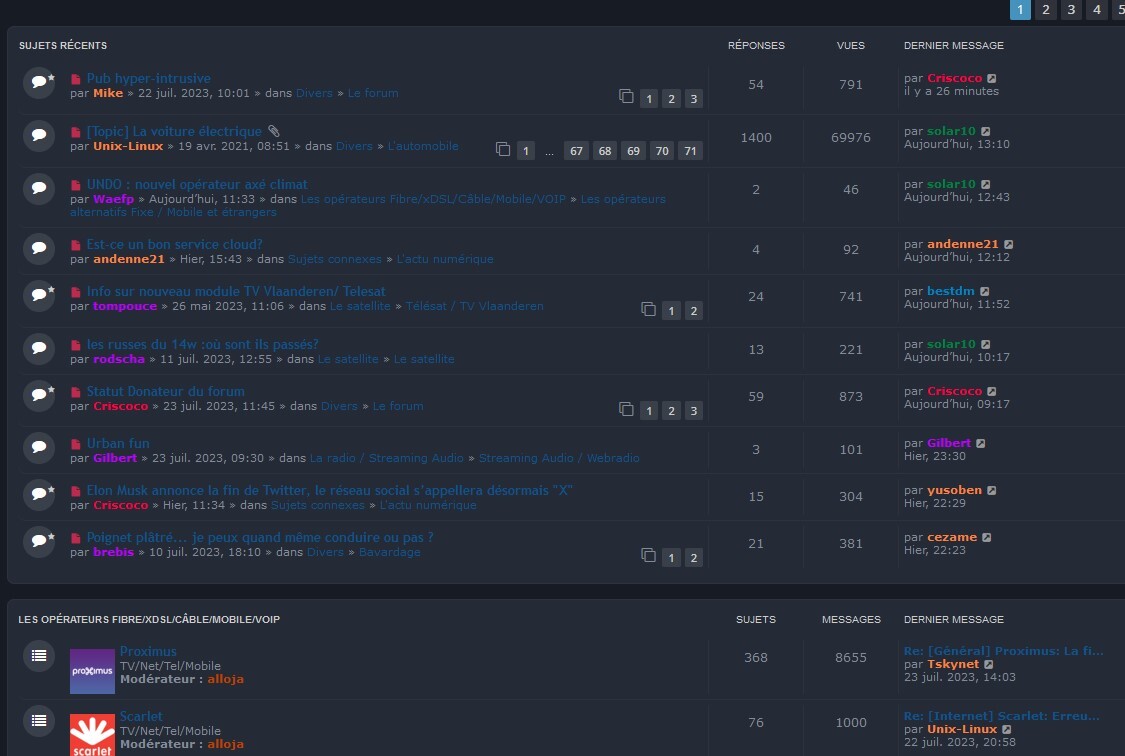This screenshot has height=756, width=1125.
Task: Open Re: [Général] Proximus: La fi... last message
Action: click(1003, 651)
